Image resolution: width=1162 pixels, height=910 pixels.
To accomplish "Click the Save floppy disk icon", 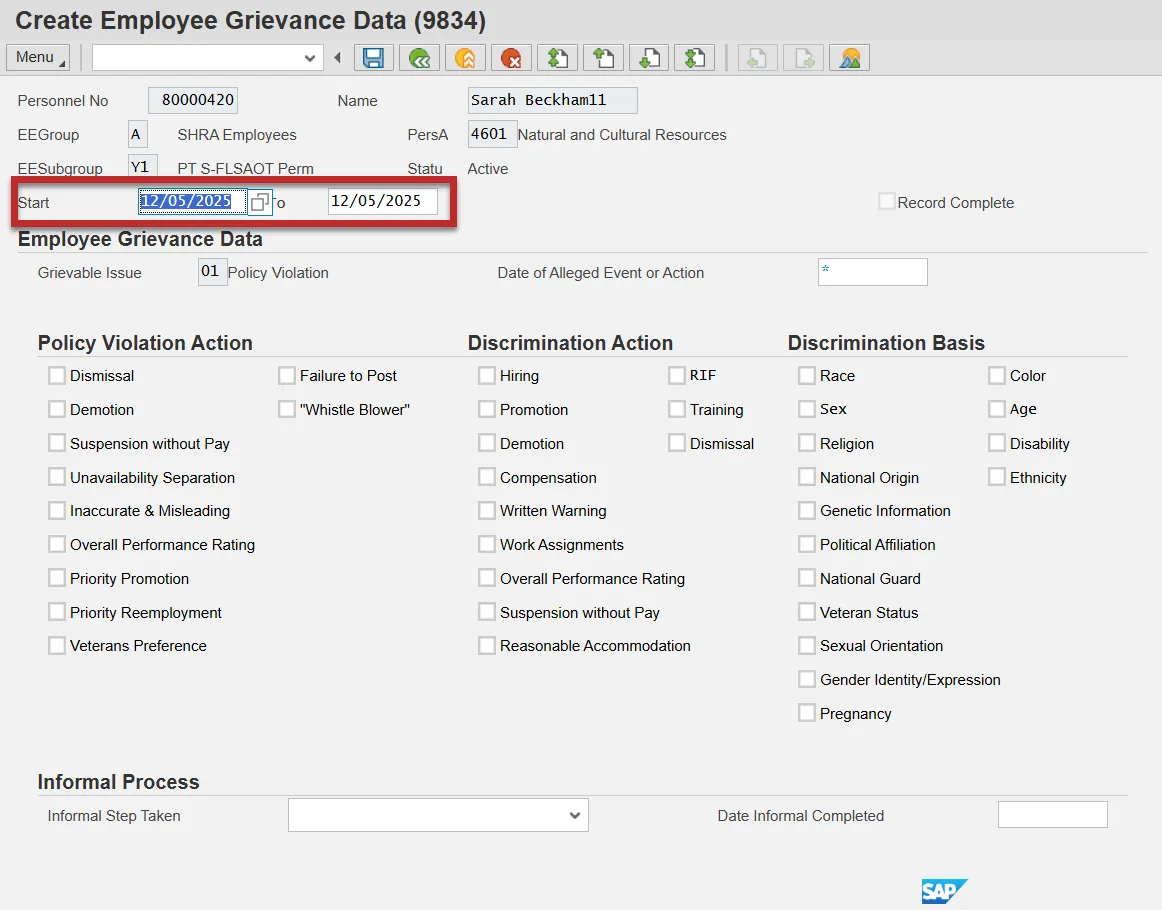I will click(373, 58).
